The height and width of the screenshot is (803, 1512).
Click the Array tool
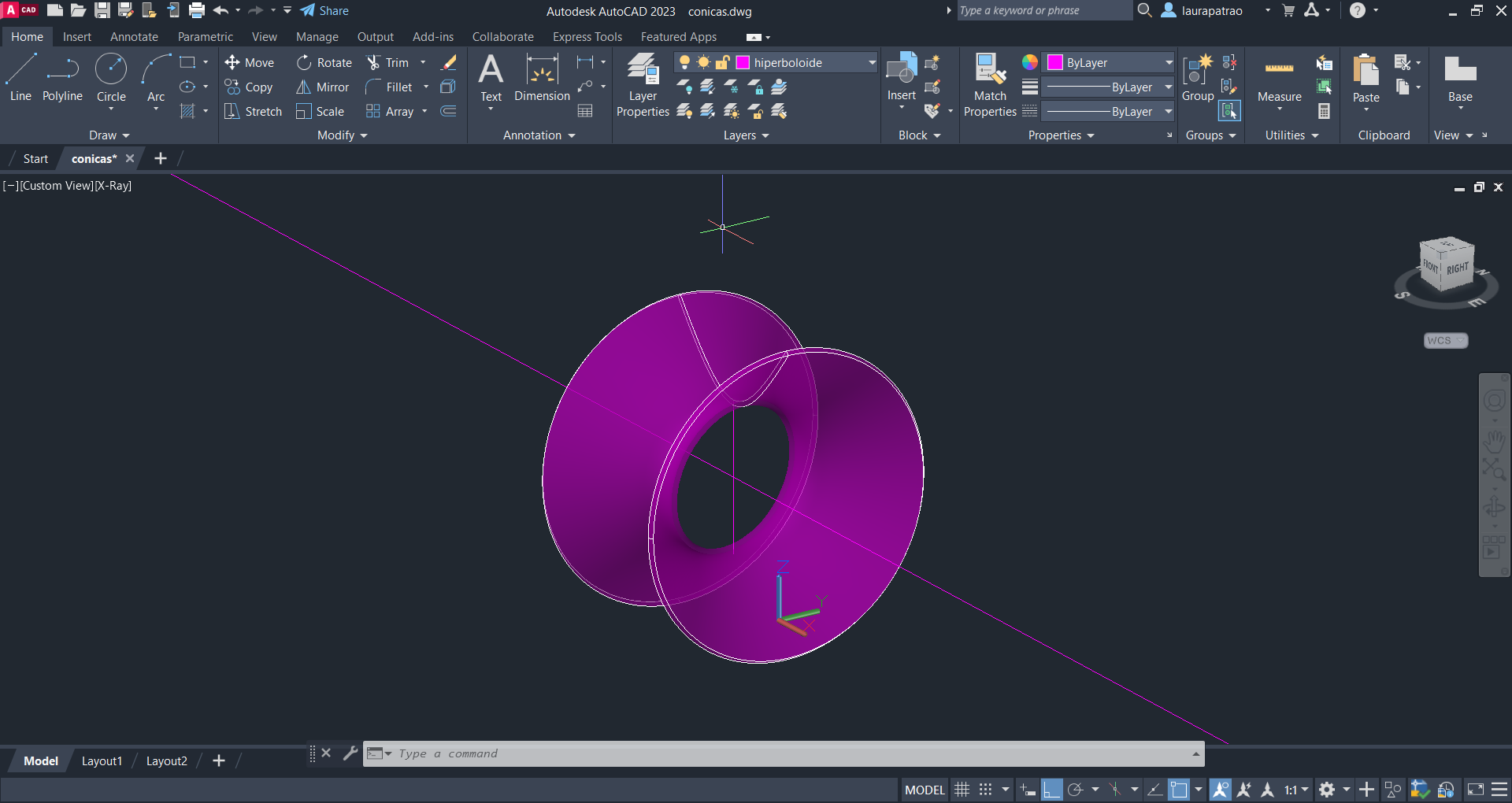[x=390, y=112]
